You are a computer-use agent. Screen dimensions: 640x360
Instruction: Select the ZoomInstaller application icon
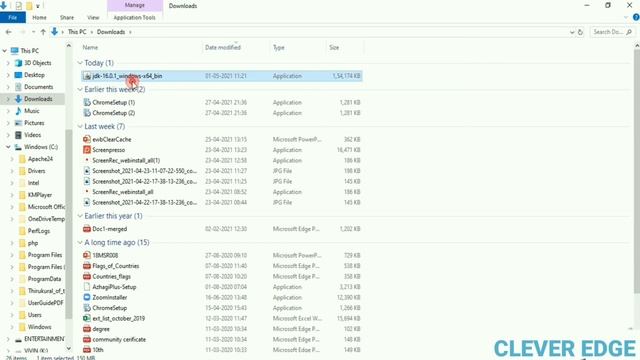coord(87,298)
